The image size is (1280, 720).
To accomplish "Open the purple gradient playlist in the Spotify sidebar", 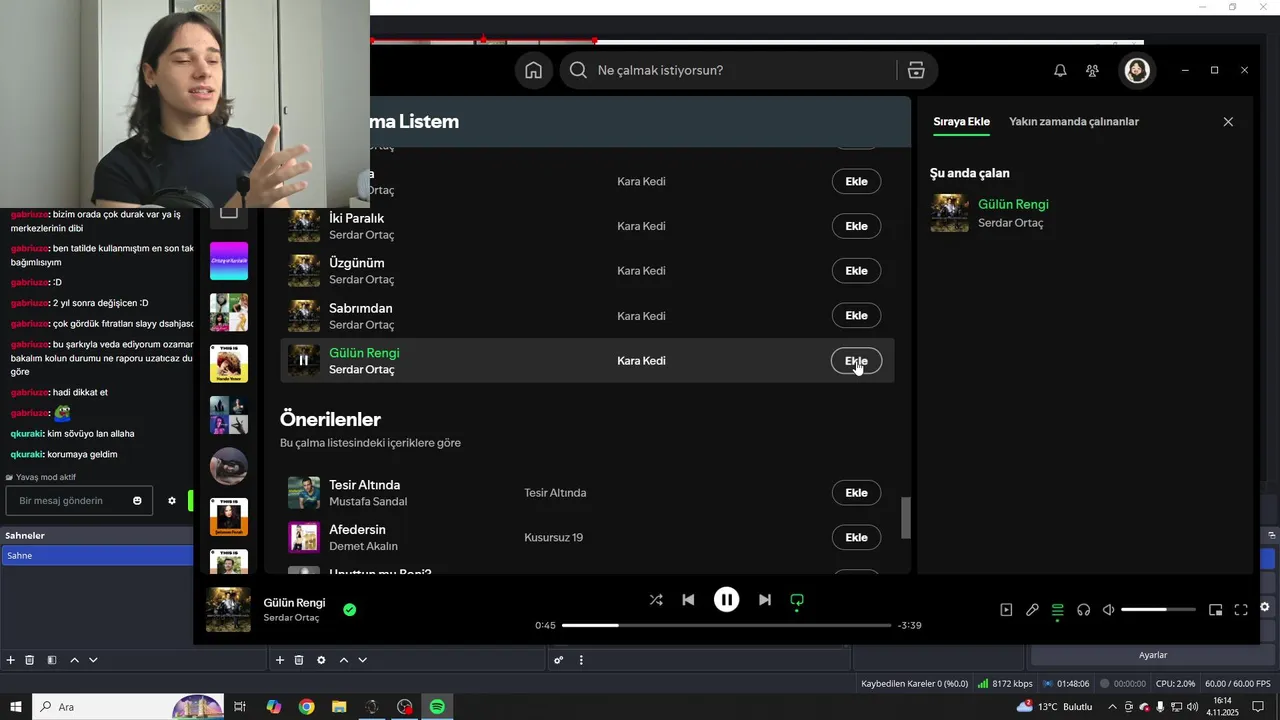I will pyautogui.click(x=229, y=261).
